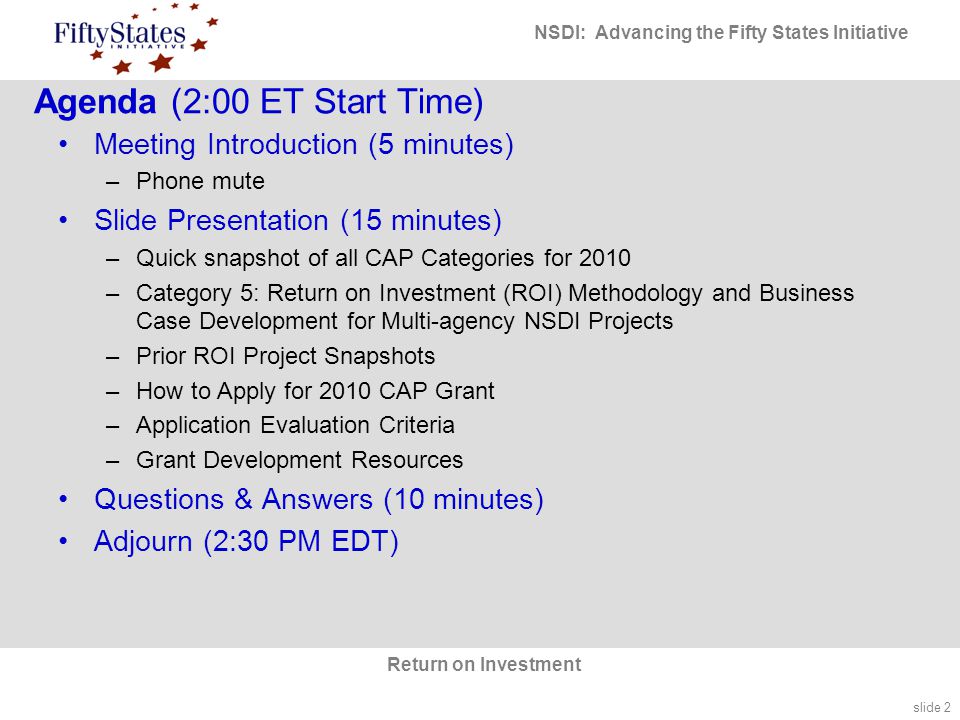Click Meeting Introduction bullet item
Image resolution: width=960 pixels, height=720 pixels.
304,145
